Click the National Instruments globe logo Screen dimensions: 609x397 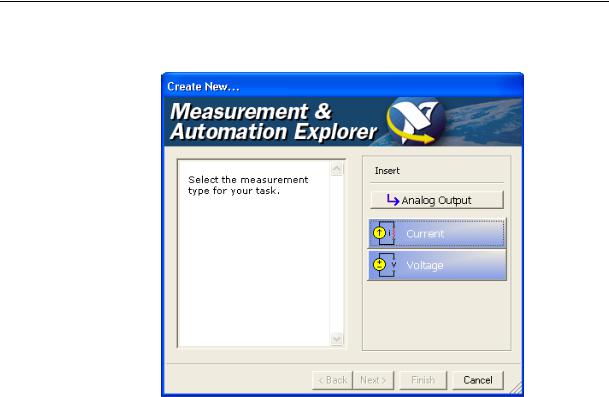pos(416,121)
